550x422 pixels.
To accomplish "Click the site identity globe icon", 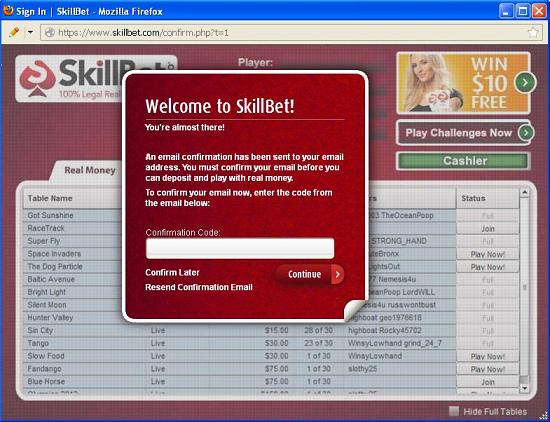I will pos(50,33).
